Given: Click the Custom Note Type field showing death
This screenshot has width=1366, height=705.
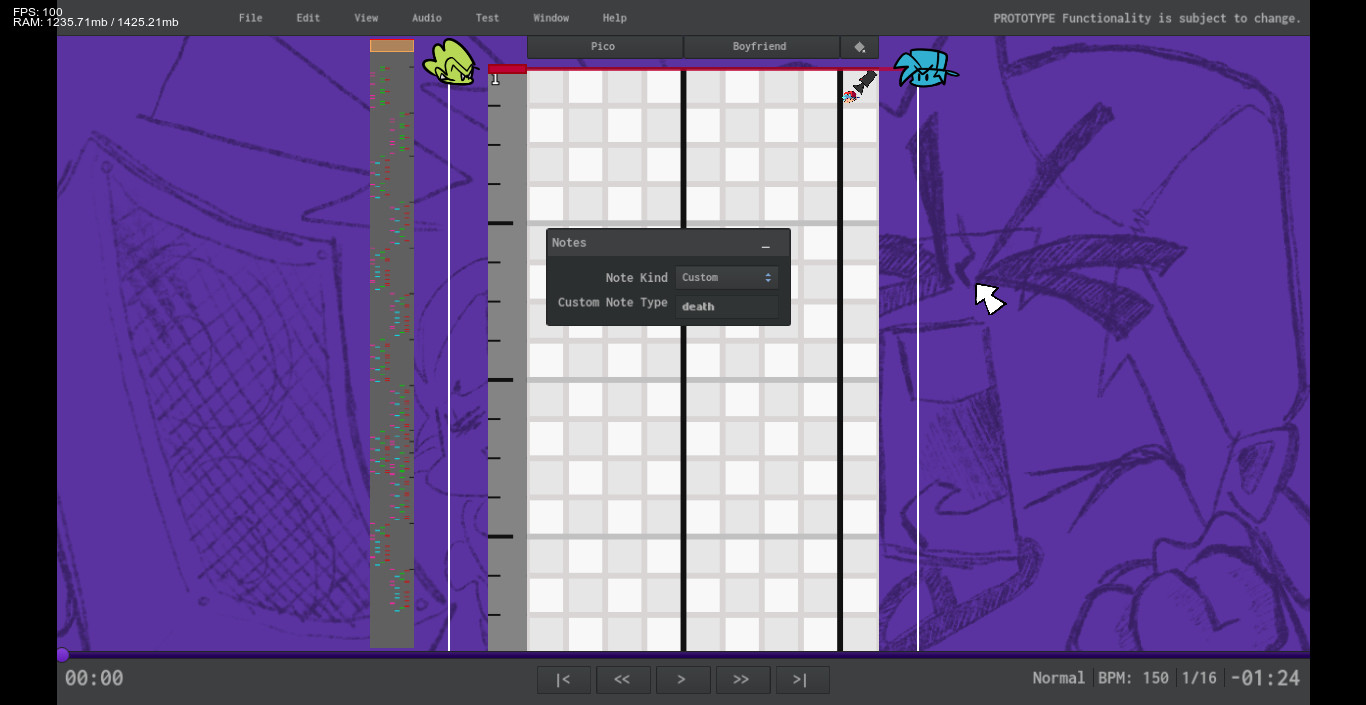Looking at the screenshot, I should click(x=727, y=306).
